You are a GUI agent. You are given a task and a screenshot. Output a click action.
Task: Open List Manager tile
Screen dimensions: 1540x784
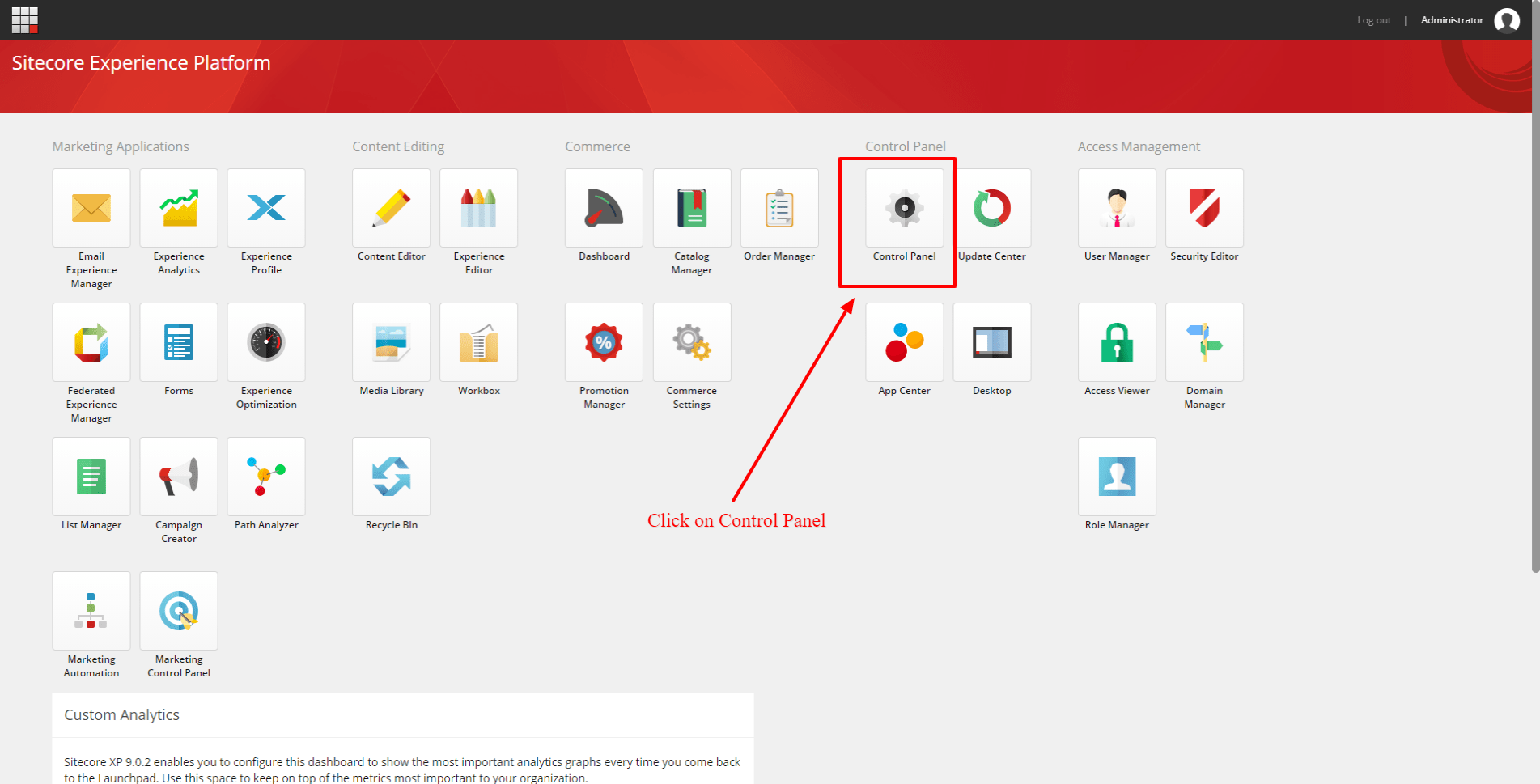click(x=91, y=476)
